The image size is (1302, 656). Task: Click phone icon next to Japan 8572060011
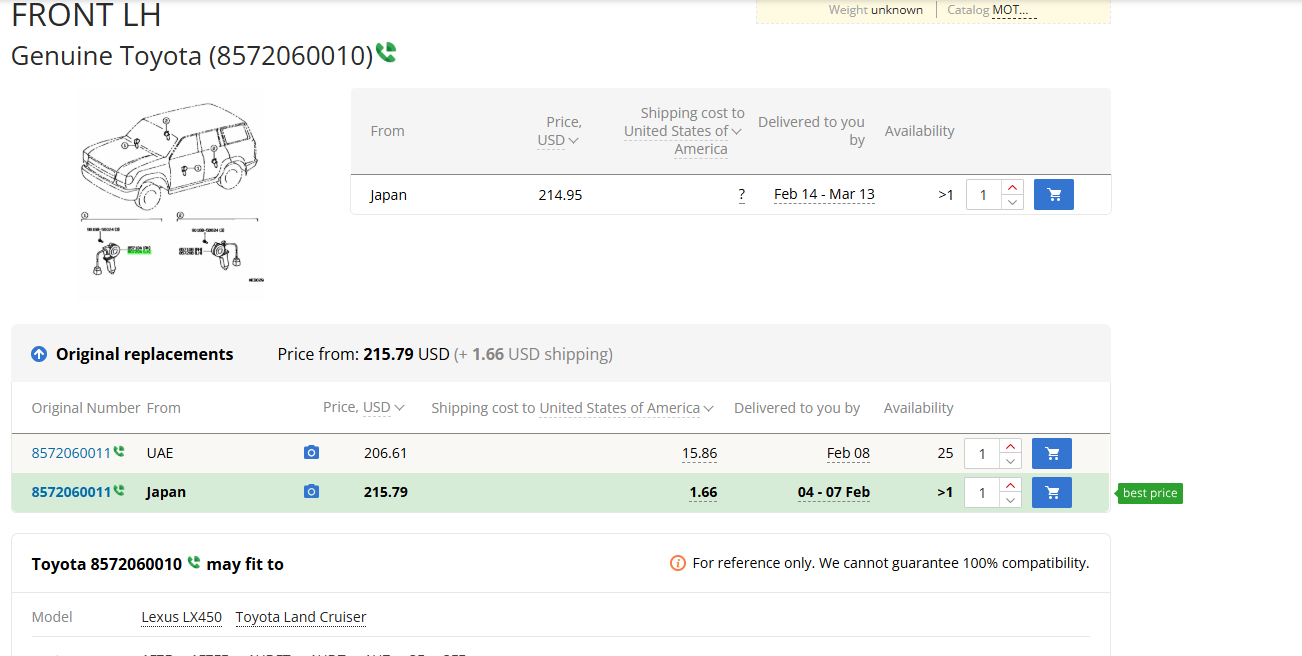(119, 491)
